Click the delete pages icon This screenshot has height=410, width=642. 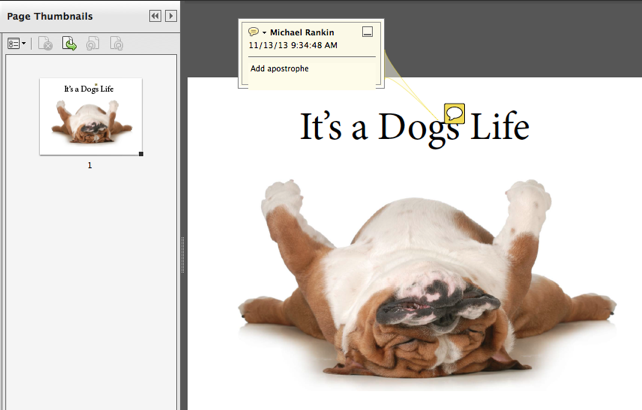[x=45, y=44]
